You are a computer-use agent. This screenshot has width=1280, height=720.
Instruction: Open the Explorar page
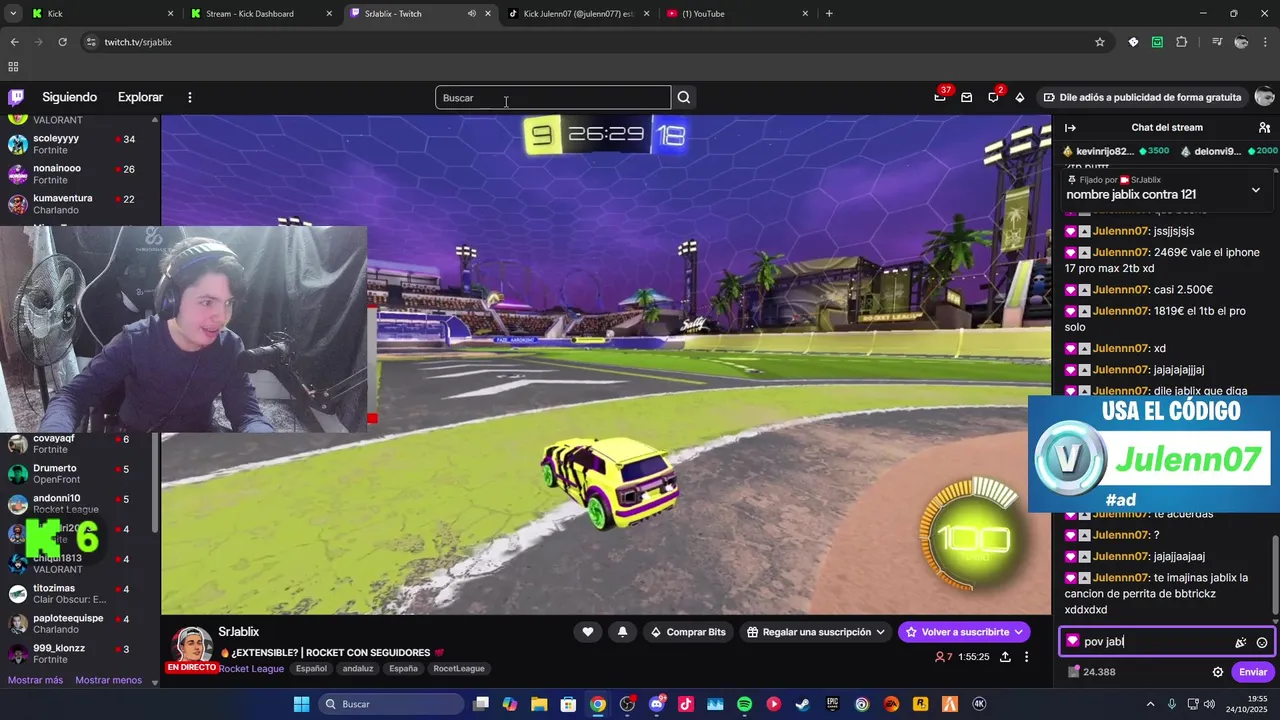pyautogui.click(x=140, y=97)
